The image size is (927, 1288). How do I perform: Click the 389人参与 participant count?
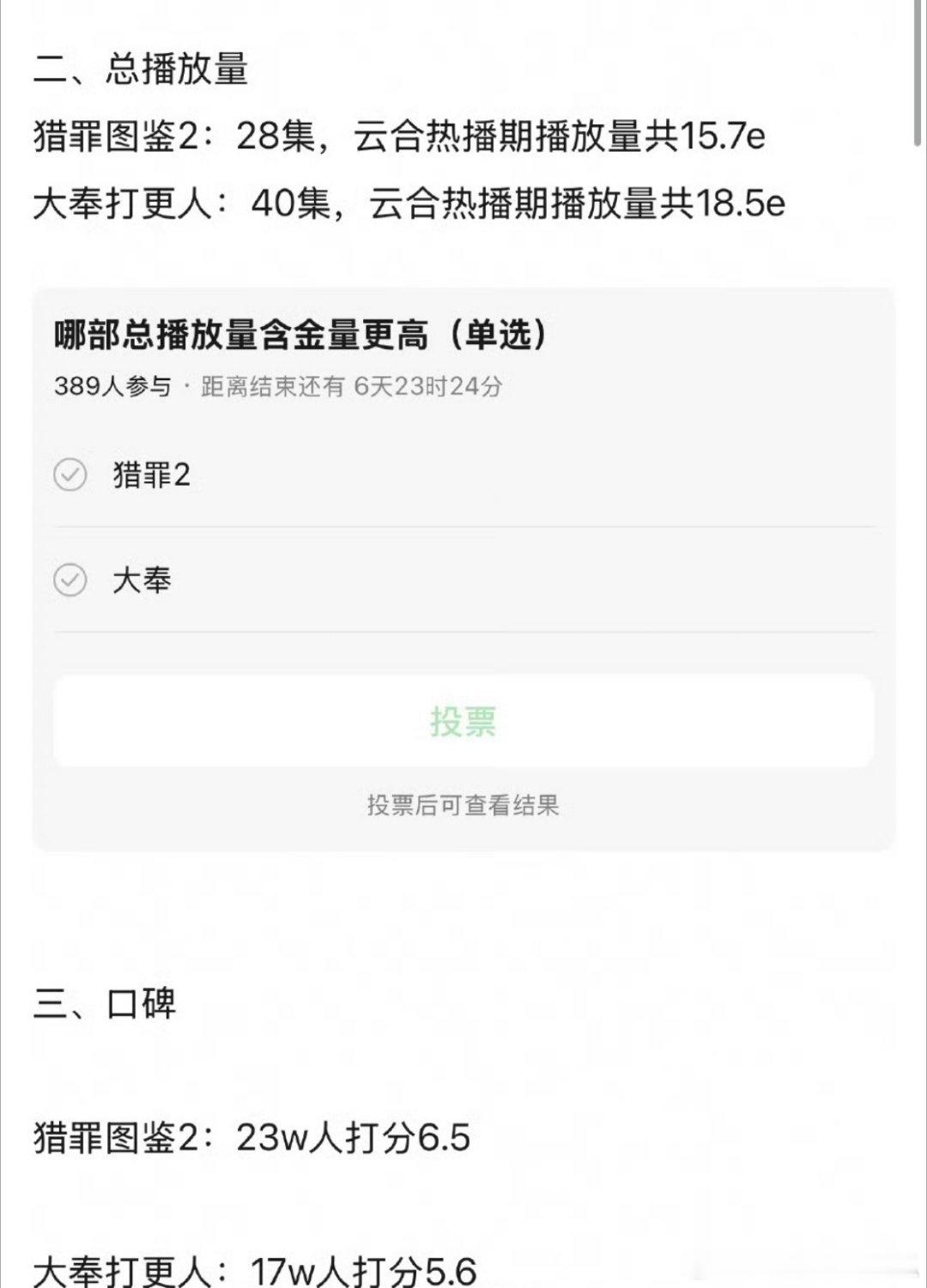[x=112, y=386]
